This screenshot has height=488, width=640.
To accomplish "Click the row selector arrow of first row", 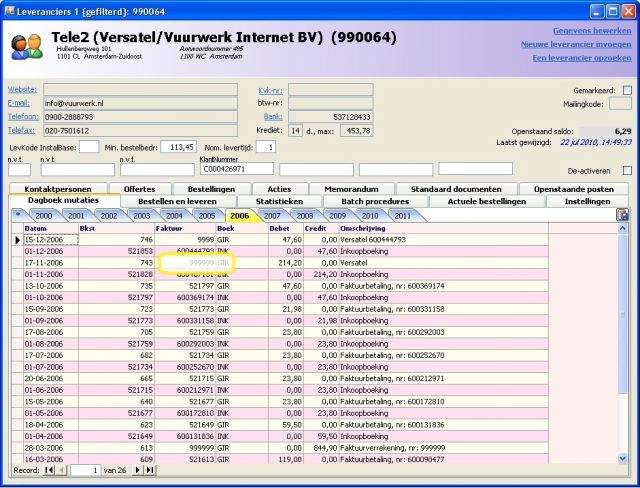I will click(16, 240).
